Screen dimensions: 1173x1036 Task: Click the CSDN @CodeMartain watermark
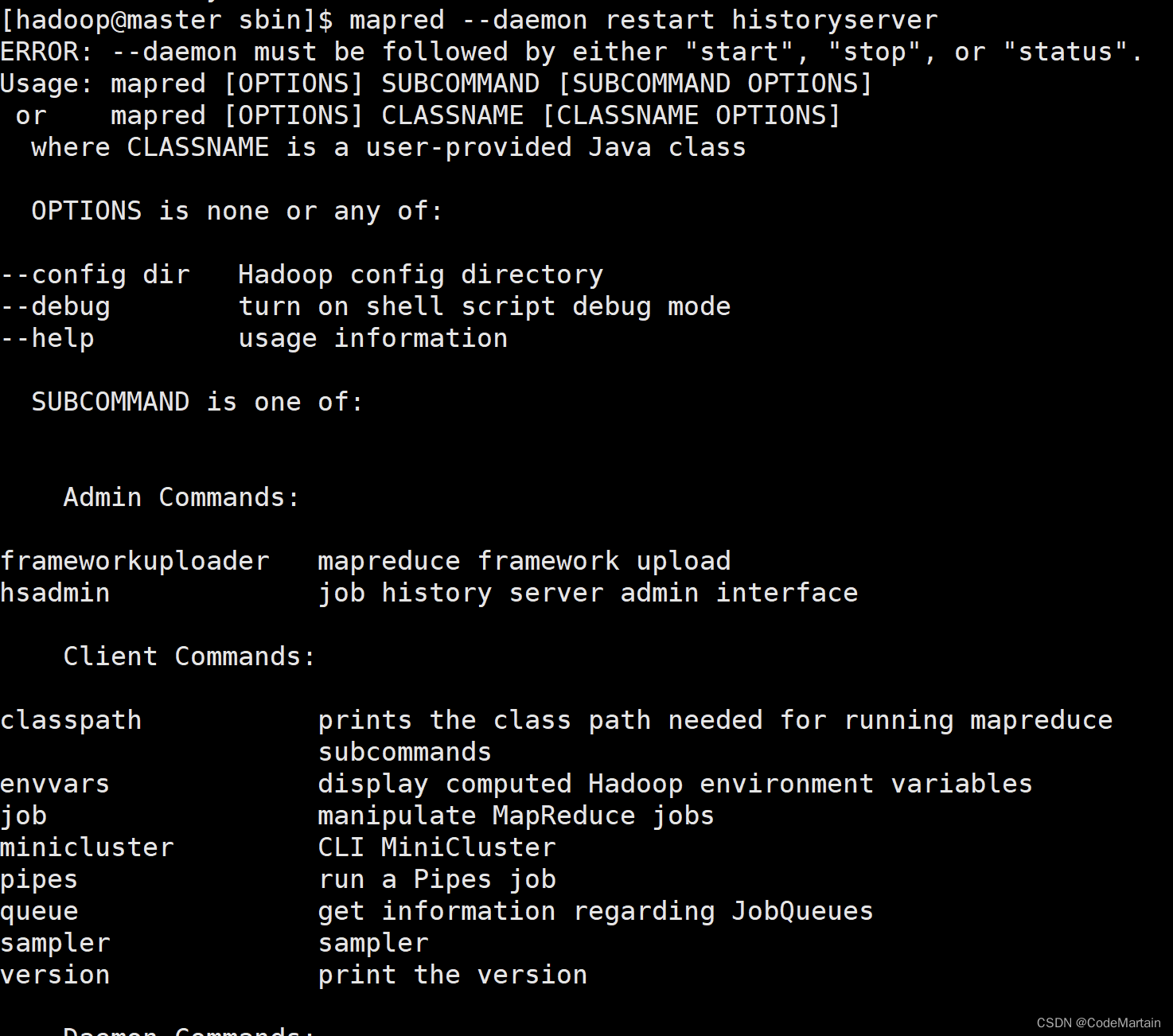point(1098,1022)
